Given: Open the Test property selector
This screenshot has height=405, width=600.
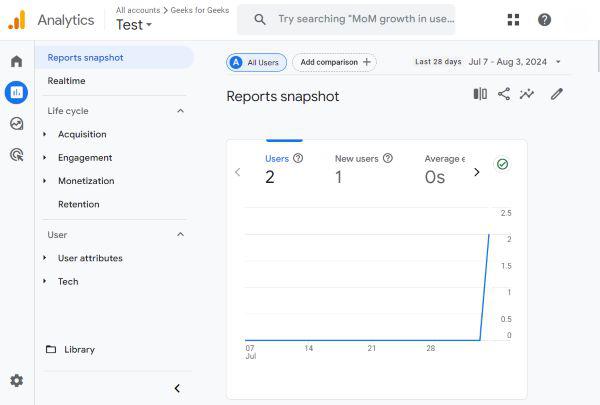Looking at the screenshot, I should pyautogui.click(x=134, y=25).
